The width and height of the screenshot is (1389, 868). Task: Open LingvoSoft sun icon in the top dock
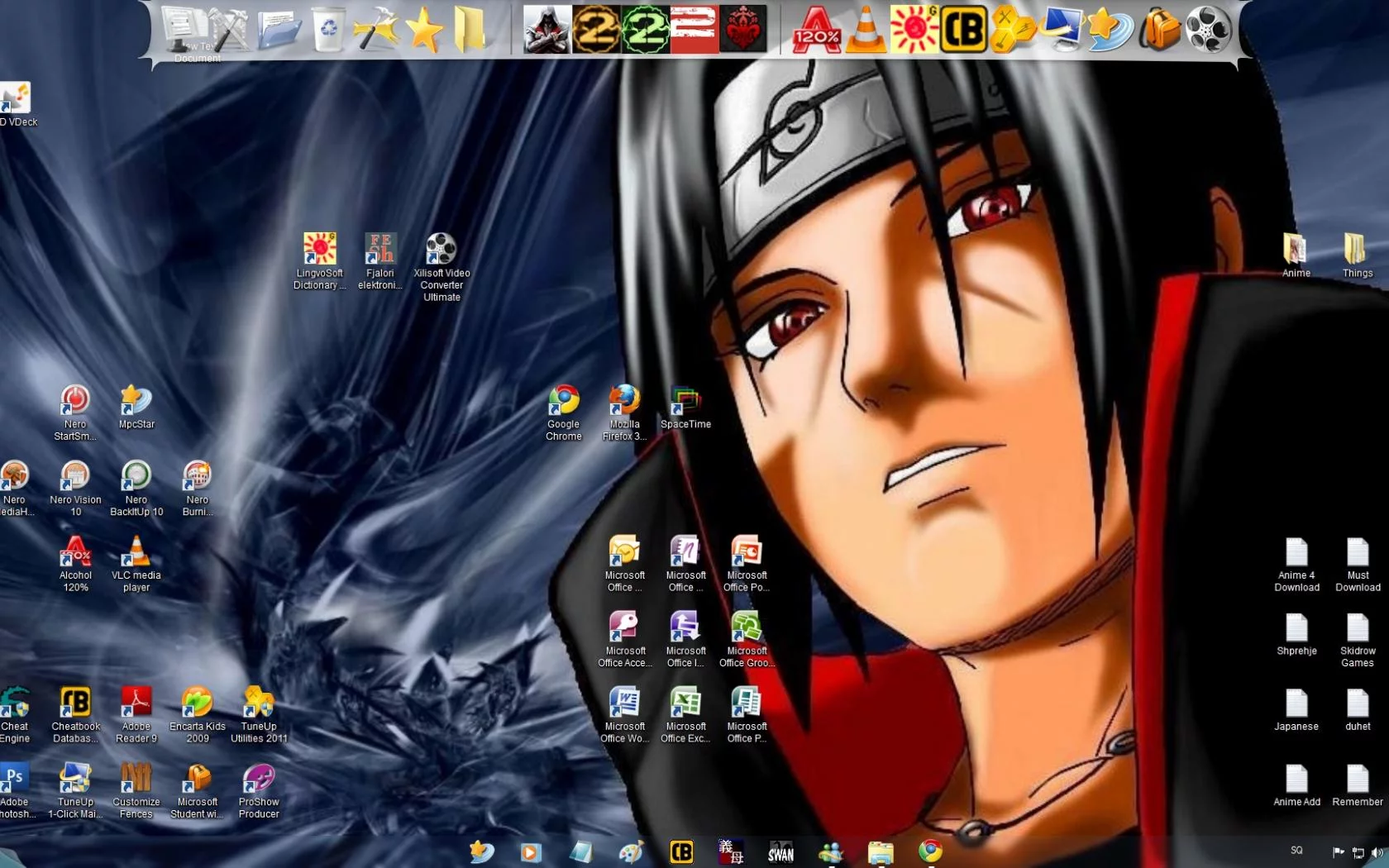[x=914, y=30]
